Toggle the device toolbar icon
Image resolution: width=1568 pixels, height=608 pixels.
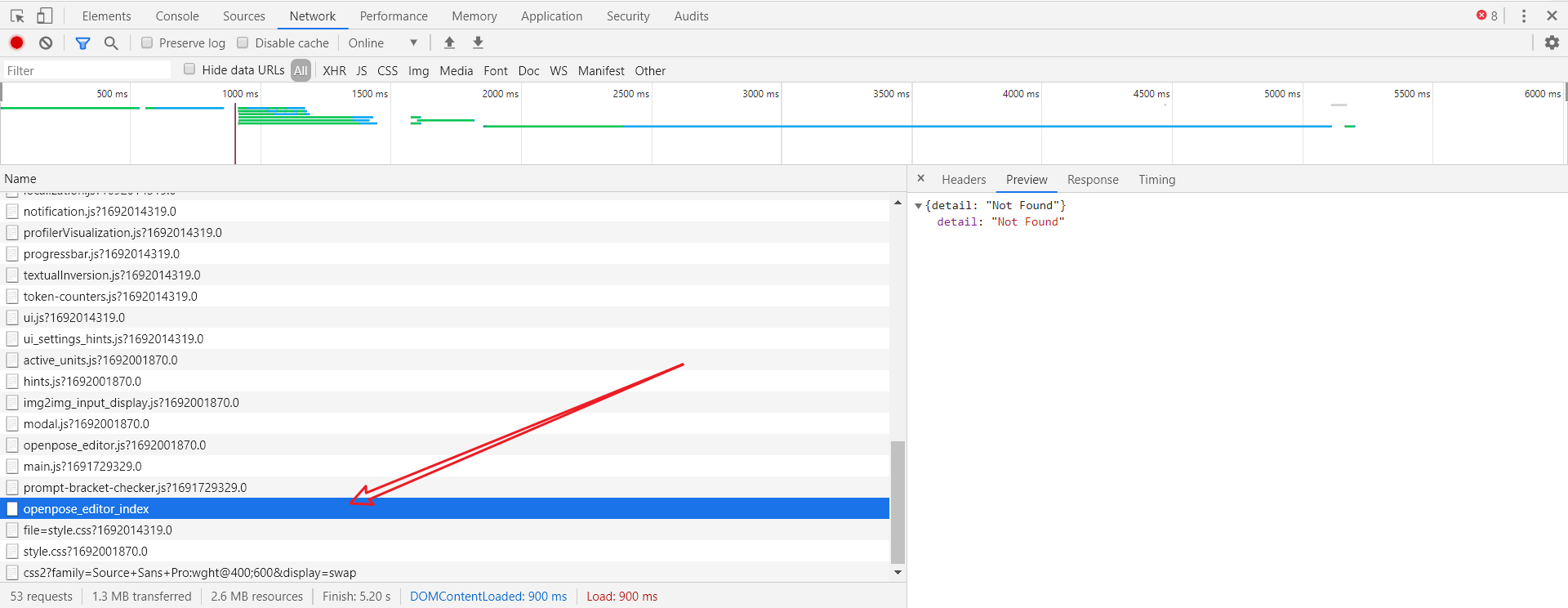45,16
